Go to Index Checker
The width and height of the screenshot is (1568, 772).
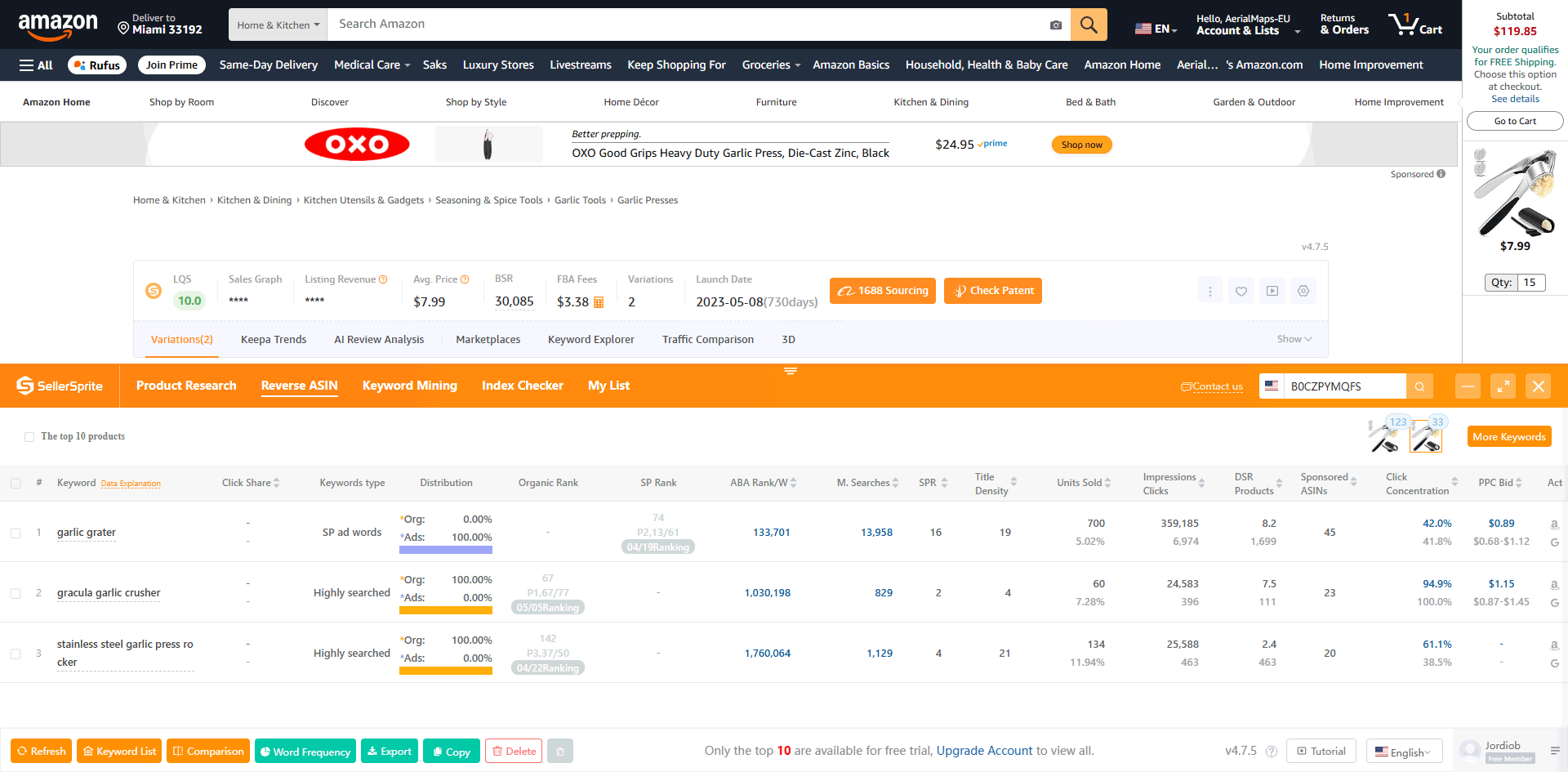click(x=523, y=386)
